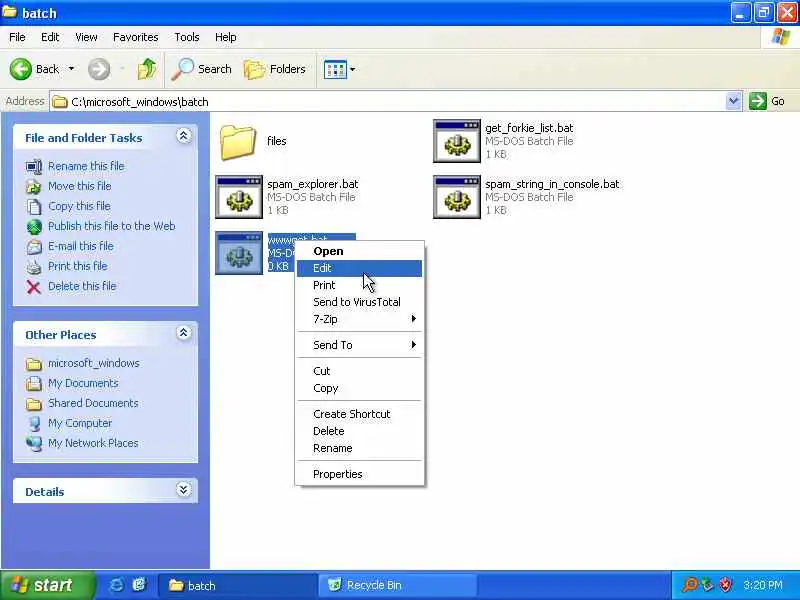Select spam_explorer.bat file icon

tap(239, 197)
